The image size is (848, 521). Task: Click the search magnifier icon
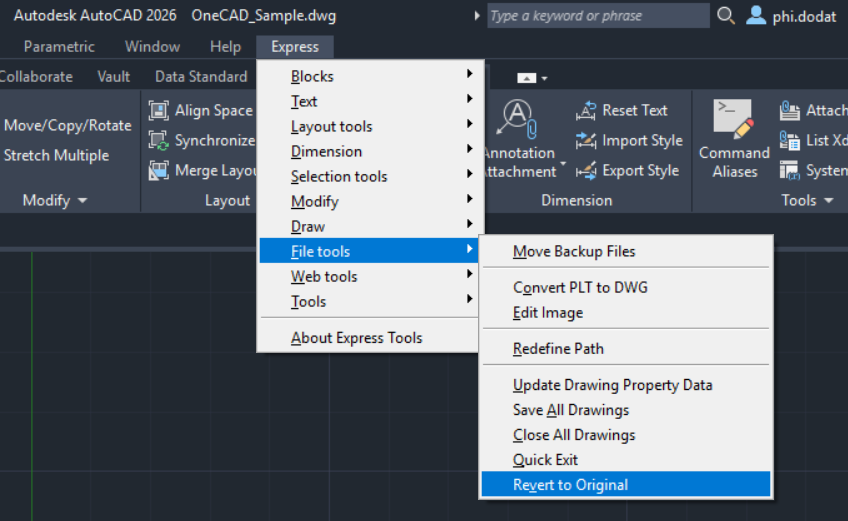(726, 16)
